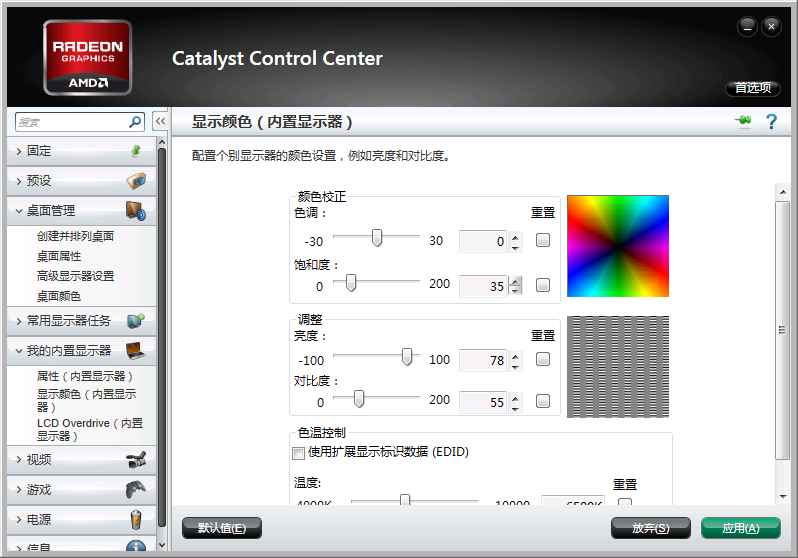Viewport: 798px width, 558px height.
Task: Click the 饱和度 value field showing 35
Action: coord(483,286)
